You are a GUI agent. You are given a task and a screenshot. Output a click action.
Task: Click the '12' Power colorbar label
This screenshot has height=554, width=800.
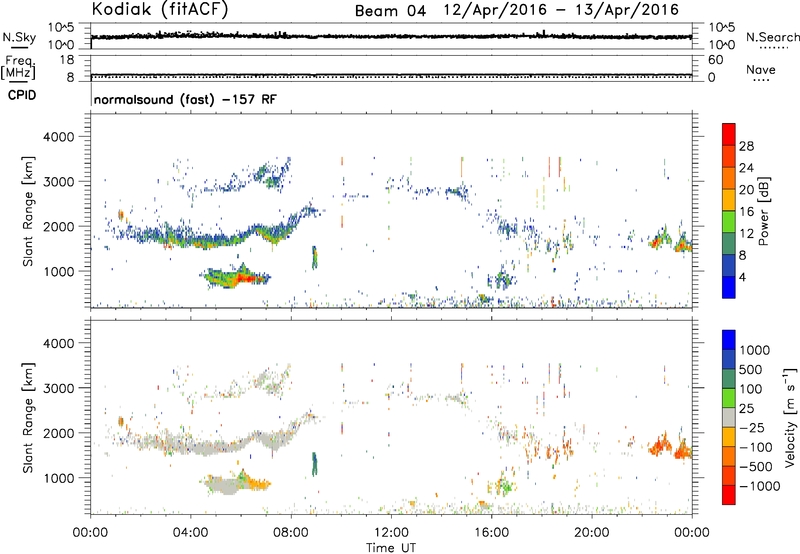pyautogui.click(x=746, y=234)
